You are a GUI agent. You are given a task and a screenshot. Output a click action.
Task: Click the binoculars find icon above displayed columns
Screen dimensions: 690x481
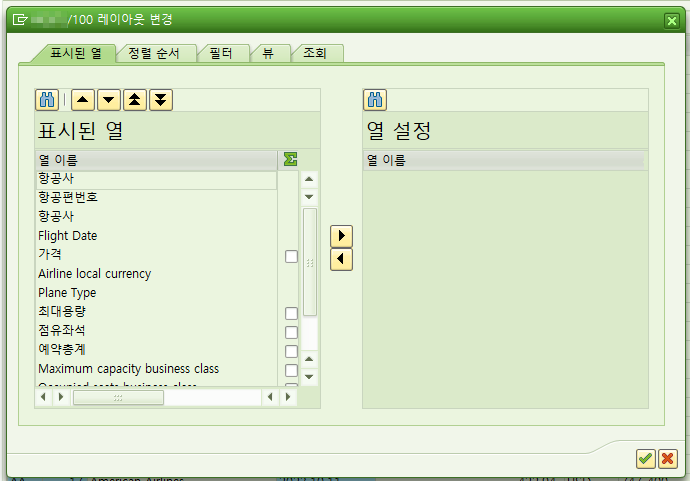(x=47, y=100)
